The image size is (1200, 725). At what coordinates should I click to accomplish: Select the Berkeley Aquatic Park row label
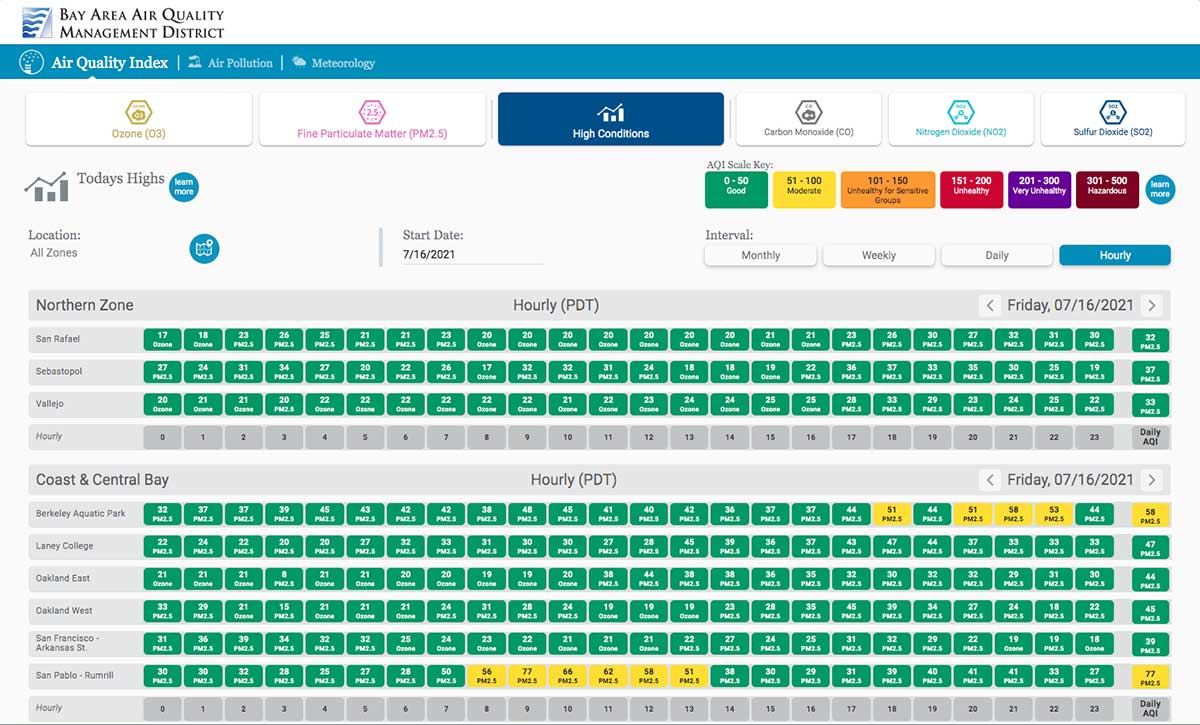click(81, 513)
